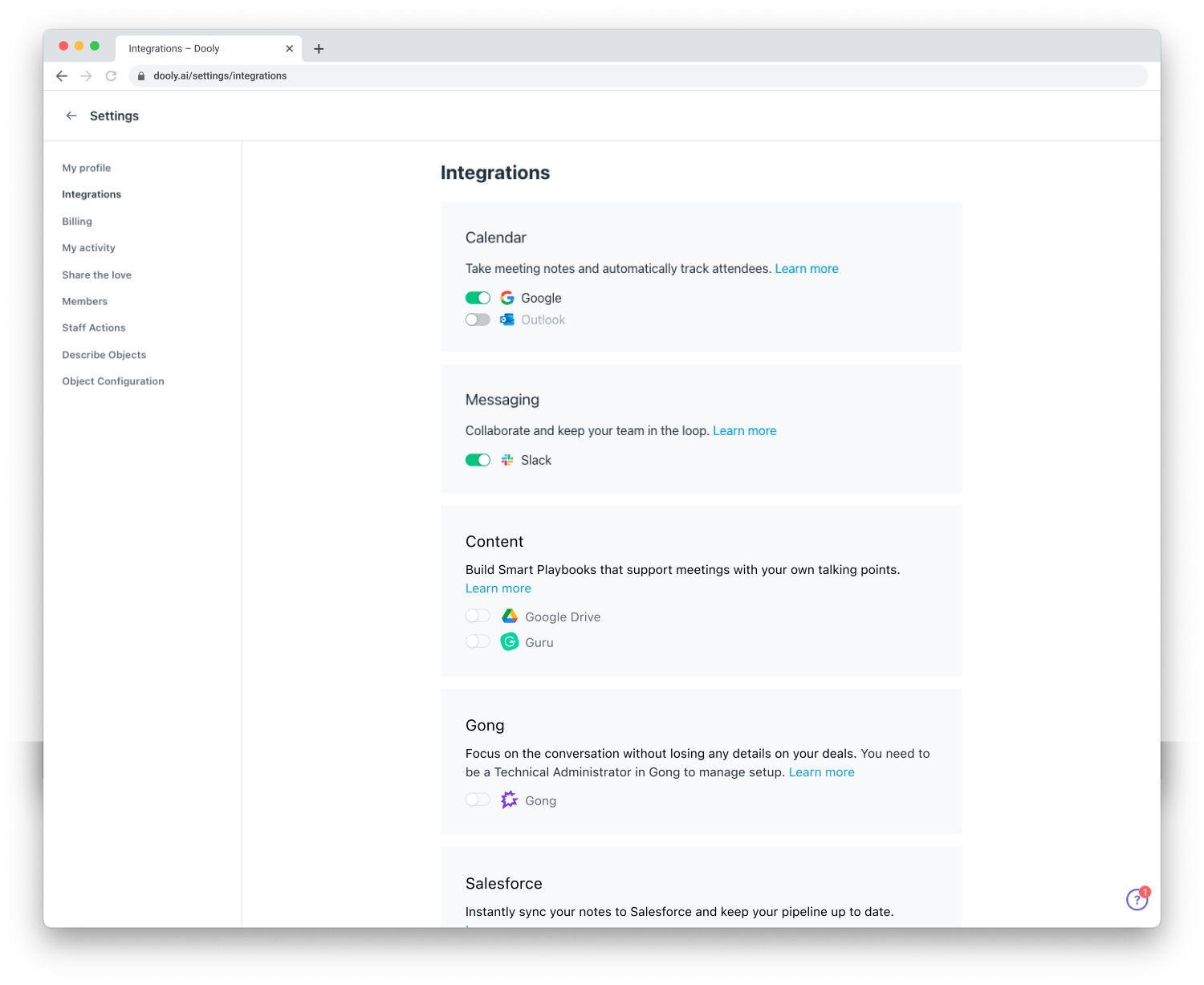The width and height of the screenshot is (1204, 985).
Task: Enable the Google Drive toggle
Action: tap(478, 617)
